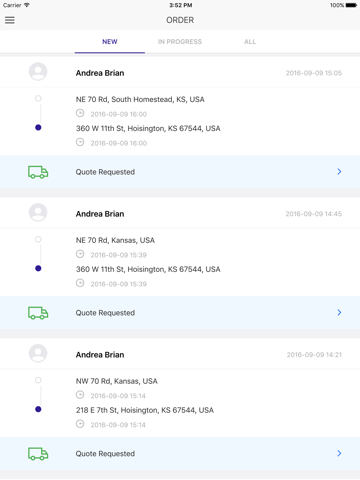The width and height of the screenshot is (360, 480).
Task: Expand the first Quote Requested chevron
Action: (x=339, y=172)
